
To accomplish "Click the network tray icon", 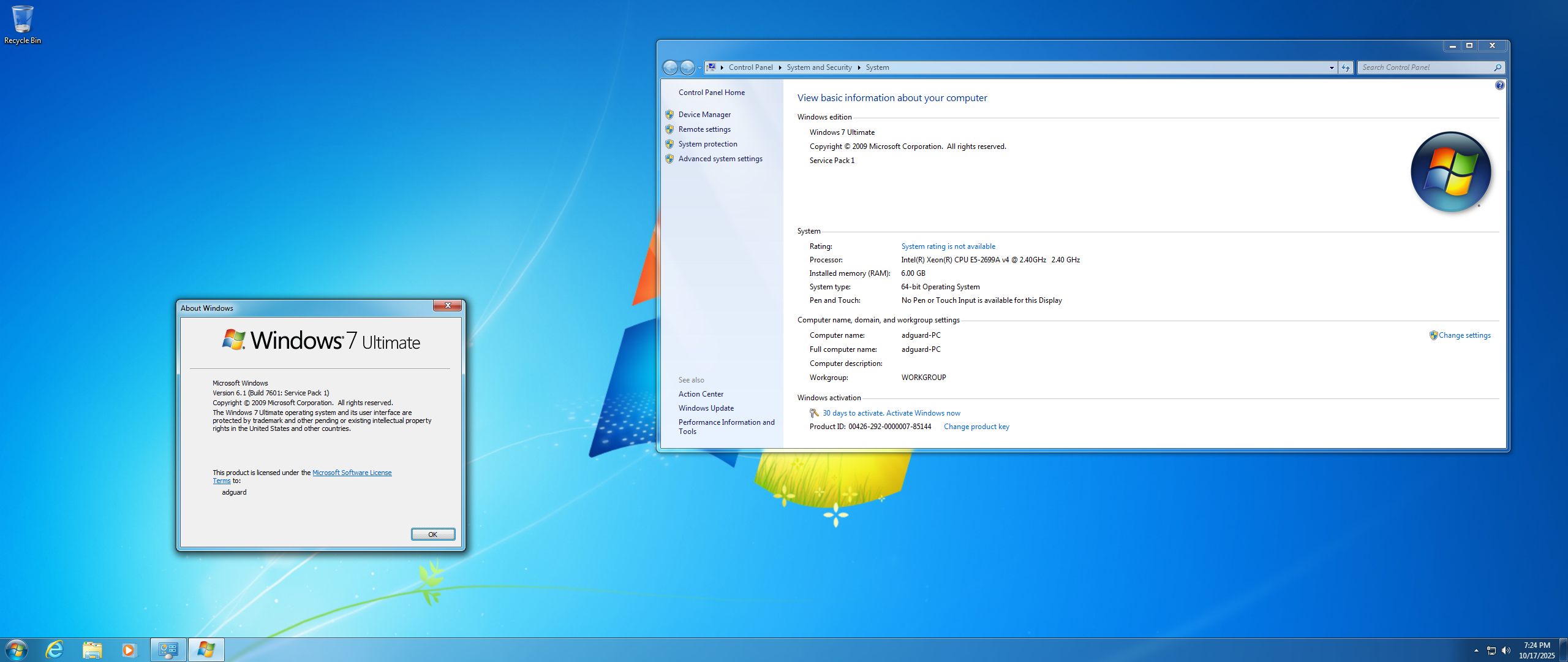I will 1491,650.
